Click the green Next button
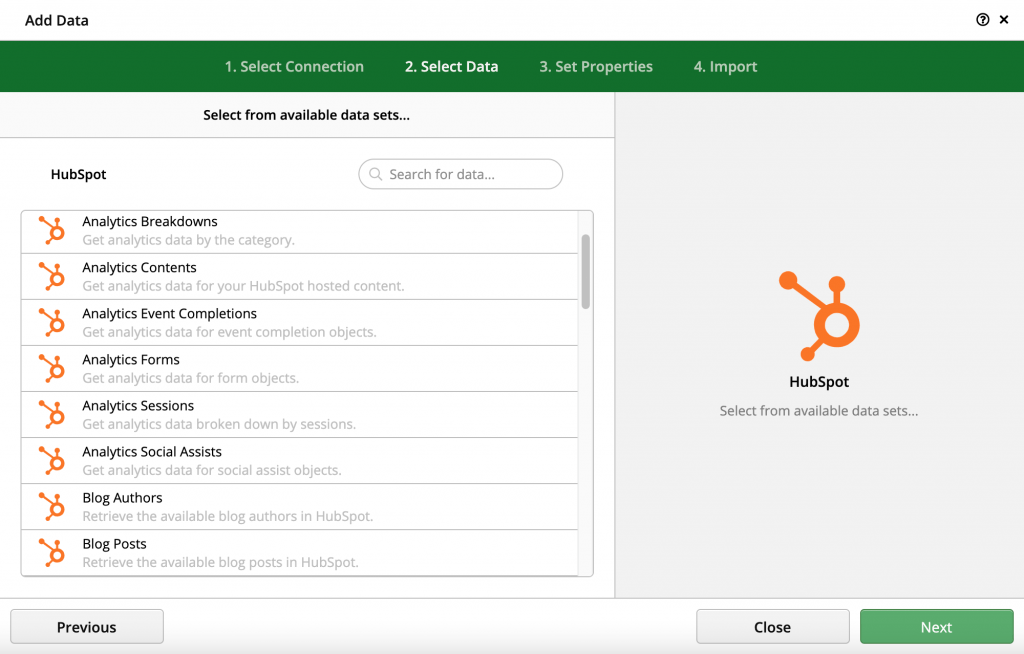The image size is (1024, 654). click(x=936, y=627)
